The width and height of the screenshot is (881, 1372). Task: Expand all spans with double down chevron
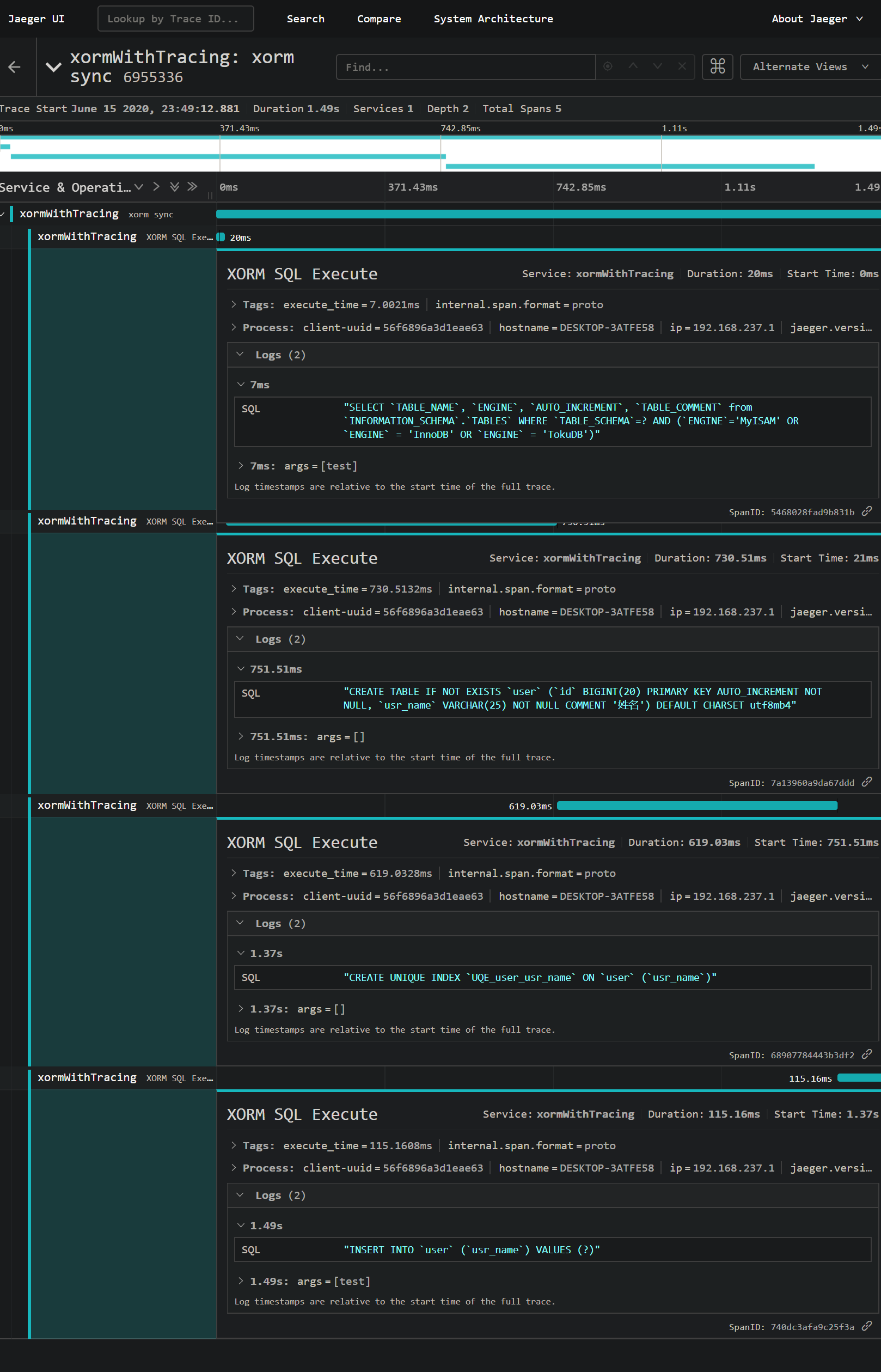tap(174, 186)
